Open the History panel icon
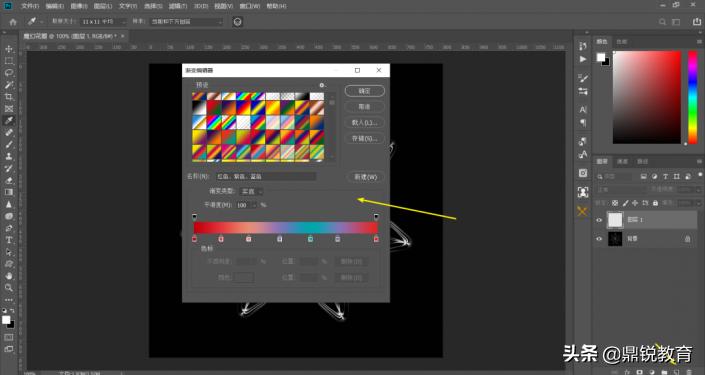705x375 pixels. [583, 46]
